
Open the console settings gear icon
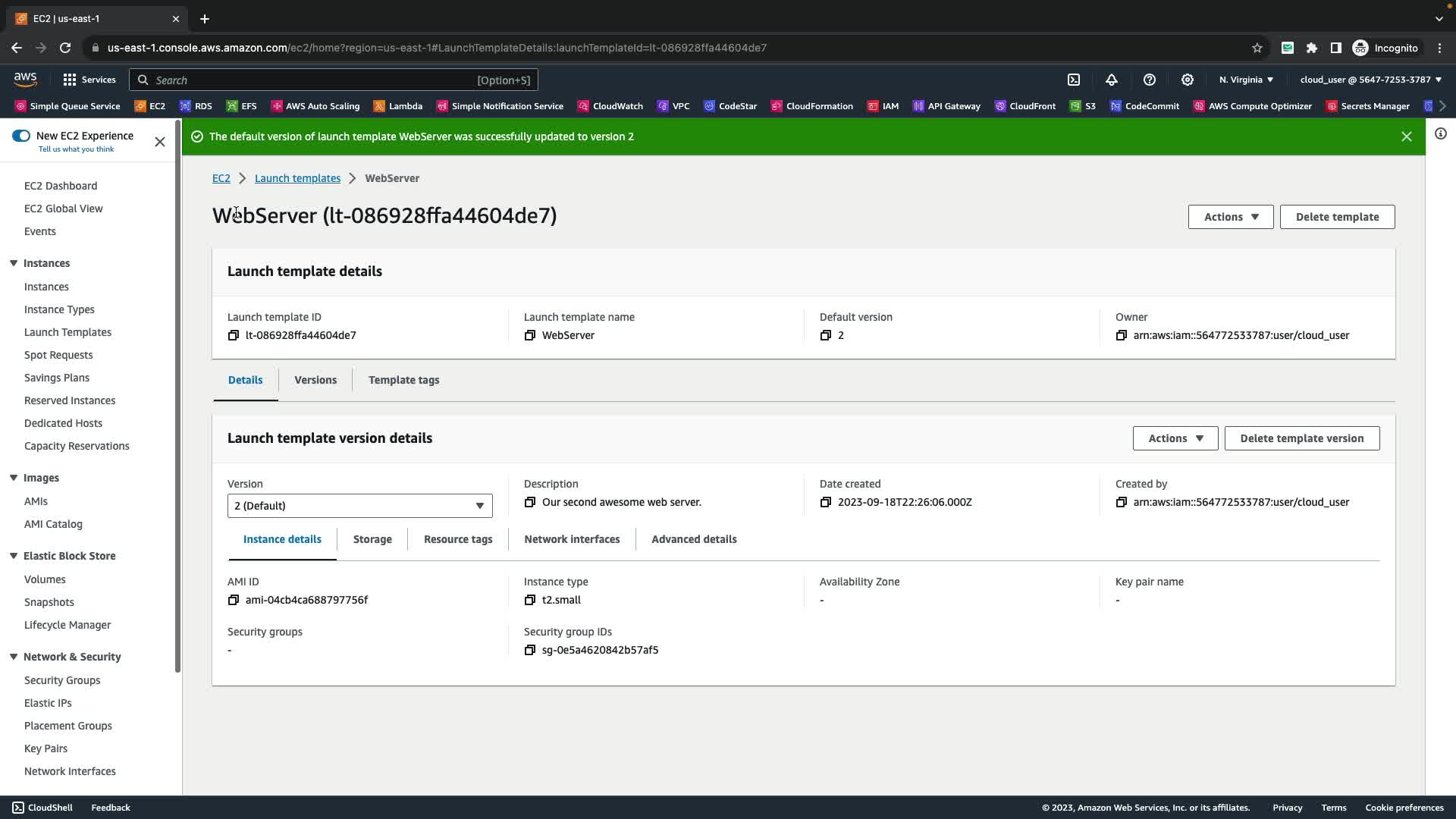pyautogui.click(x=1188, y=80)
